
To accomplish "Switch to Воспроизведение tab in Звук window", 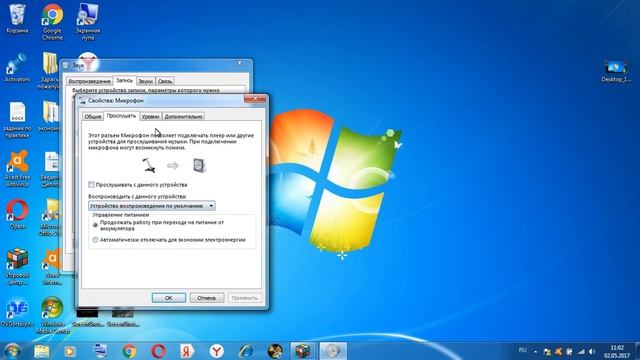I will 89,81.
